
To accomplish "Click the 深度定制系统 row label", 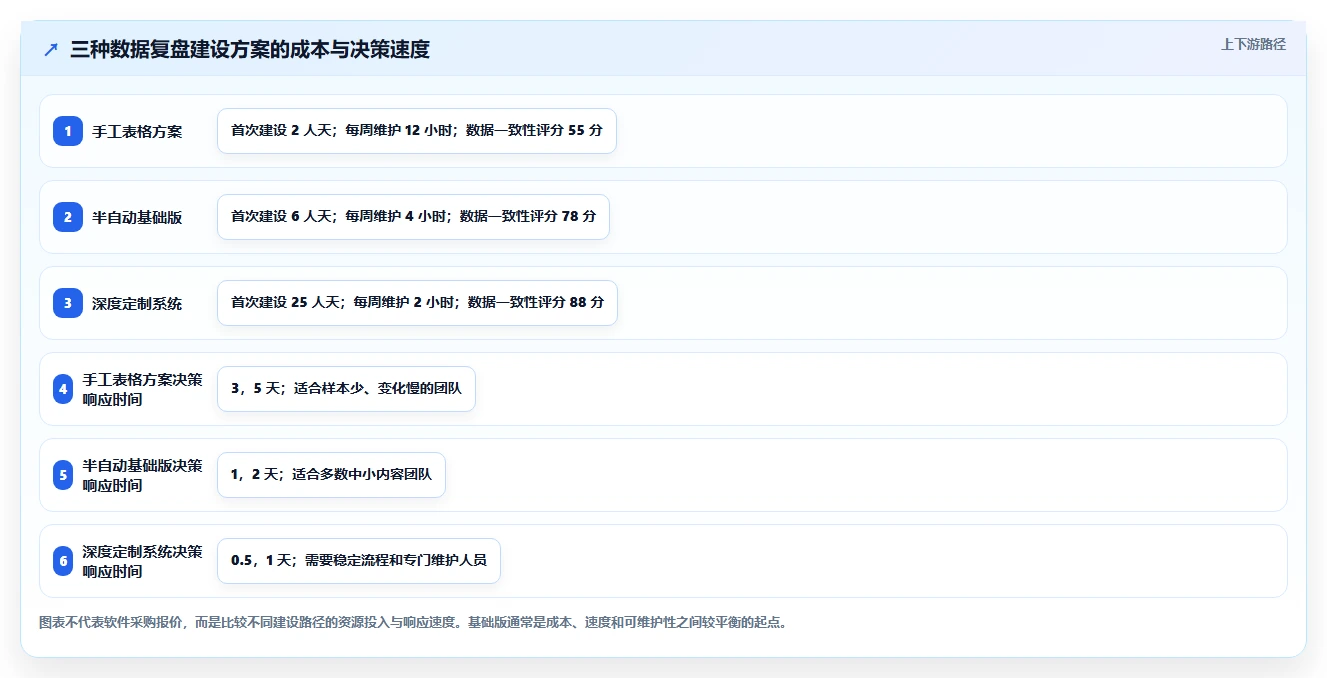I will click(x=137, y=303).
